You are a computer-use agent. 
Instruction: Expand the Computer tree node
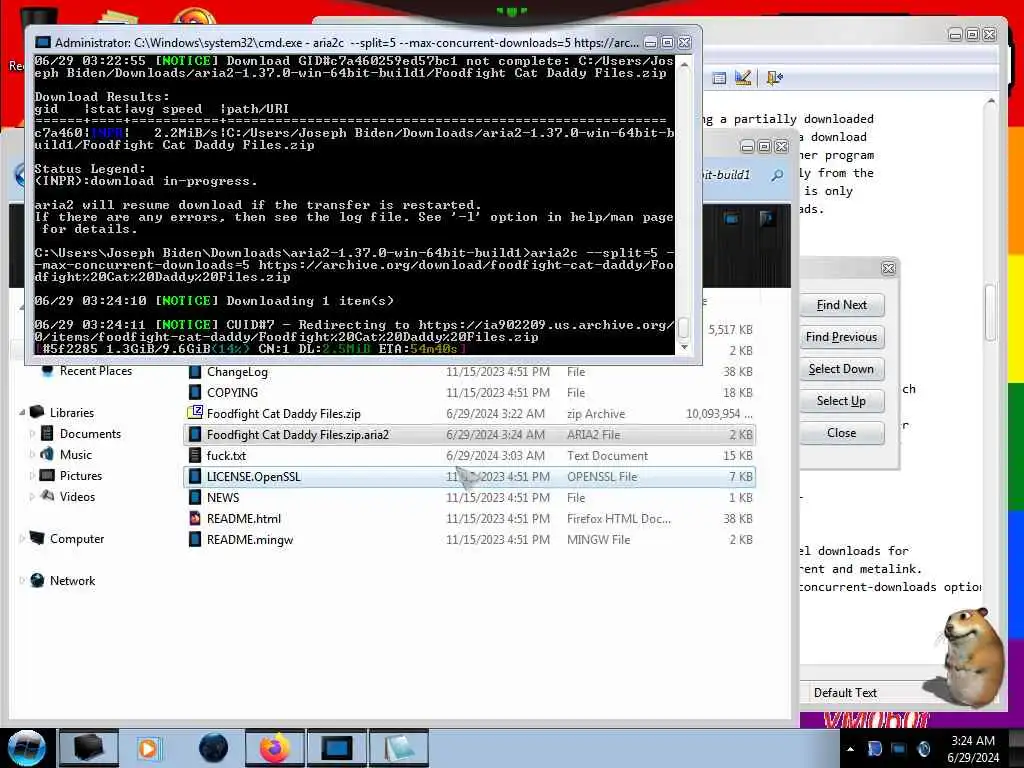22,539
